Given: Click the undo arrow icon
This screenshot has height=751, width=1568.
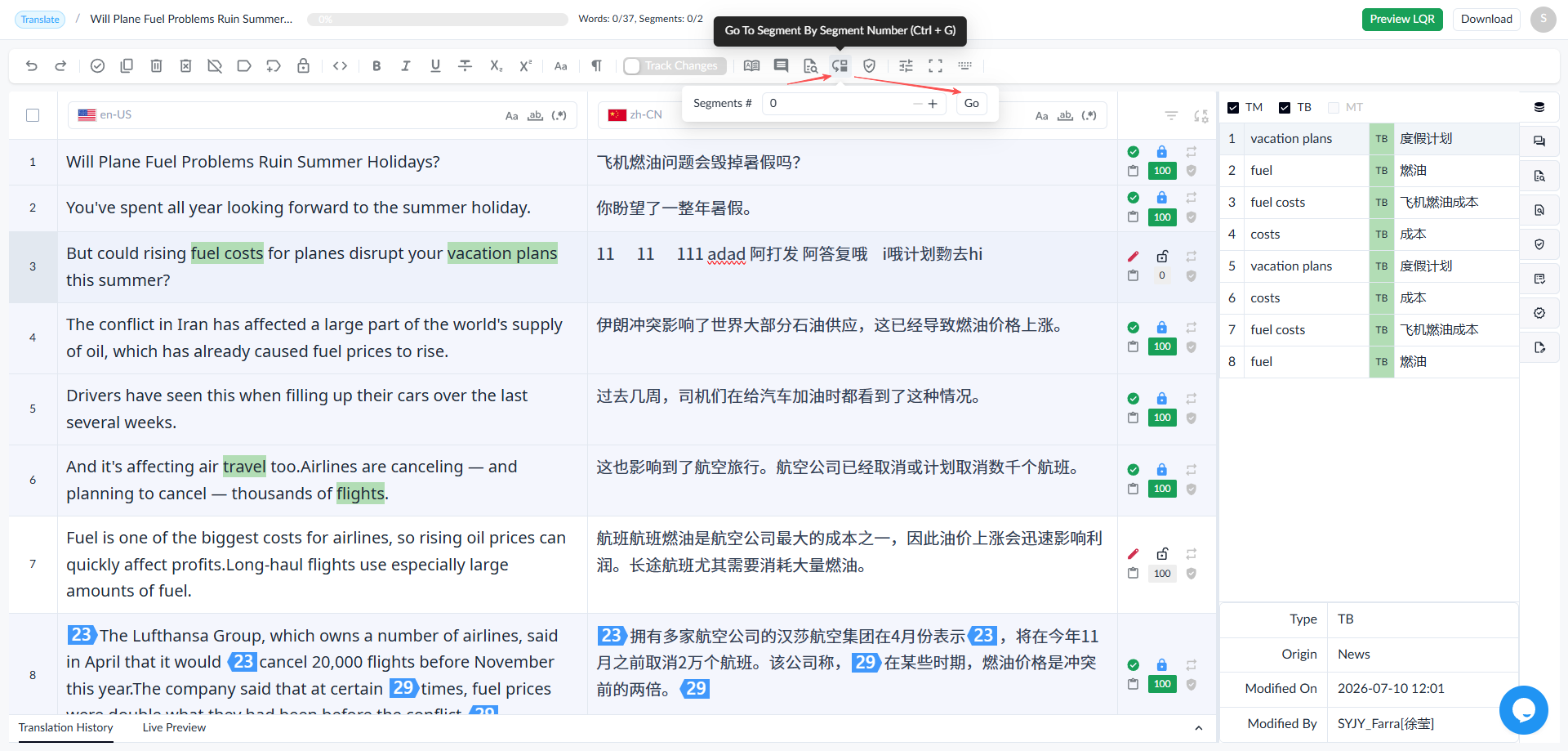Looking at the screenshot, I should pyautogui.click(x=31, y=66).
